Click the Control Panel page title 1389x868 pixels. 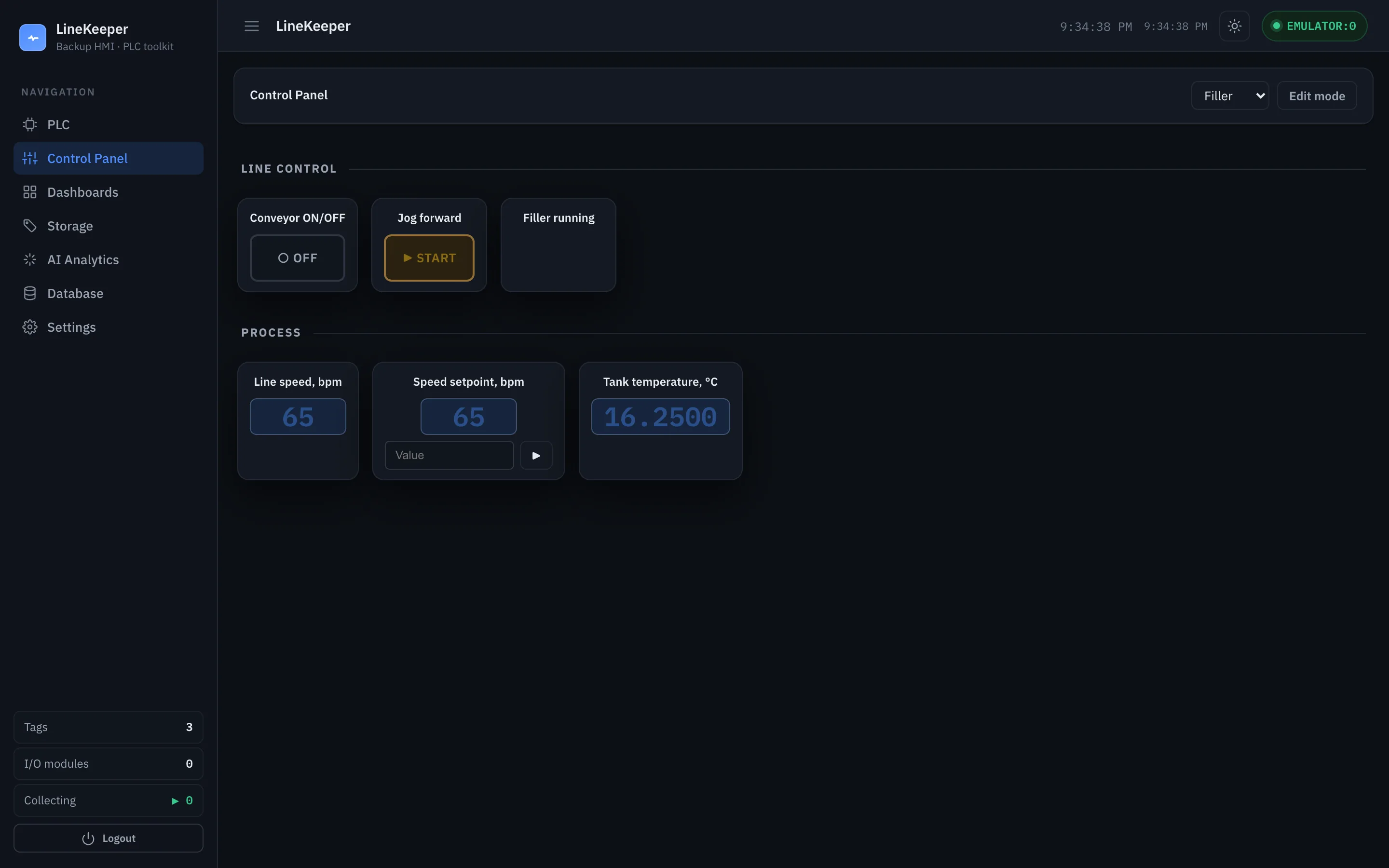[x=289, y=95]
